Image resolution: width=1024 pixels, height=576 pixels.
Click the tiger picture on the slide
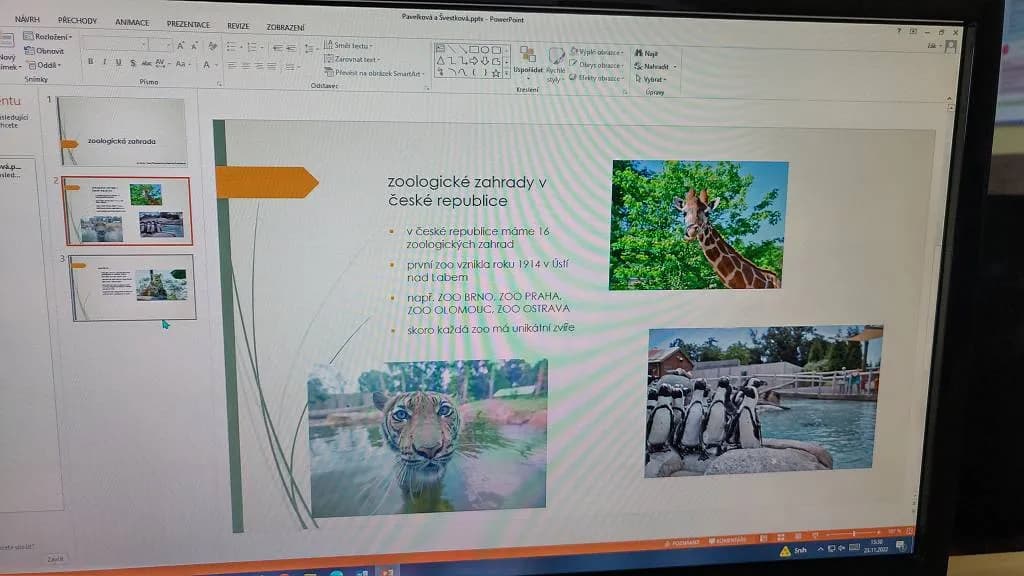428,438
